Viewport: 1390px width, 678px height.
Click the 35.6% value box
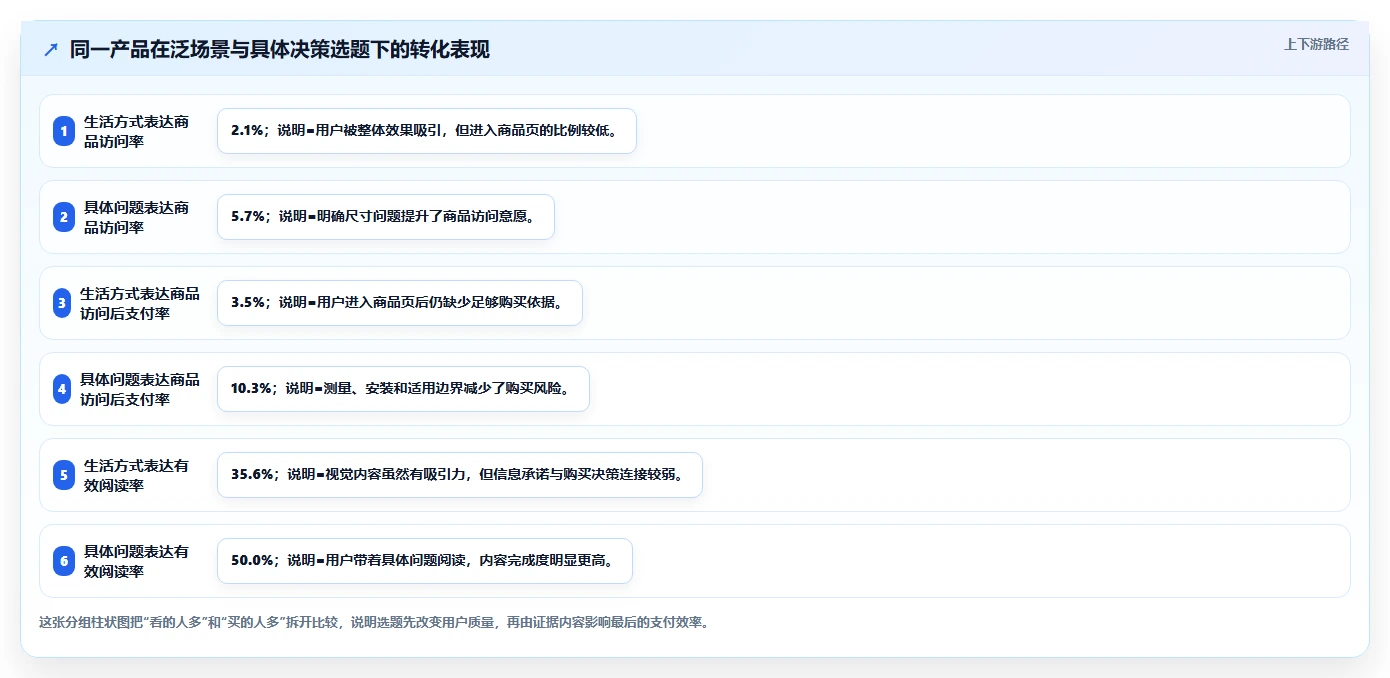coord(460,475)
